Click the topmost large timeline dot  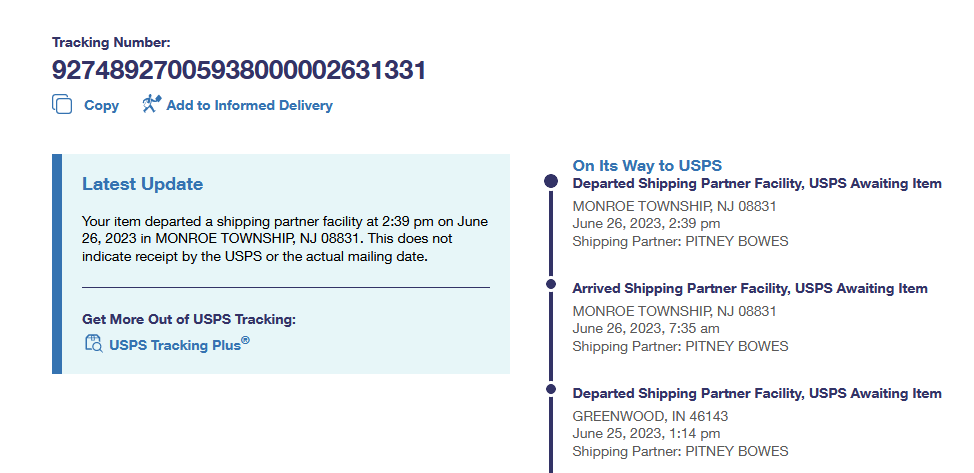(550, 182)
